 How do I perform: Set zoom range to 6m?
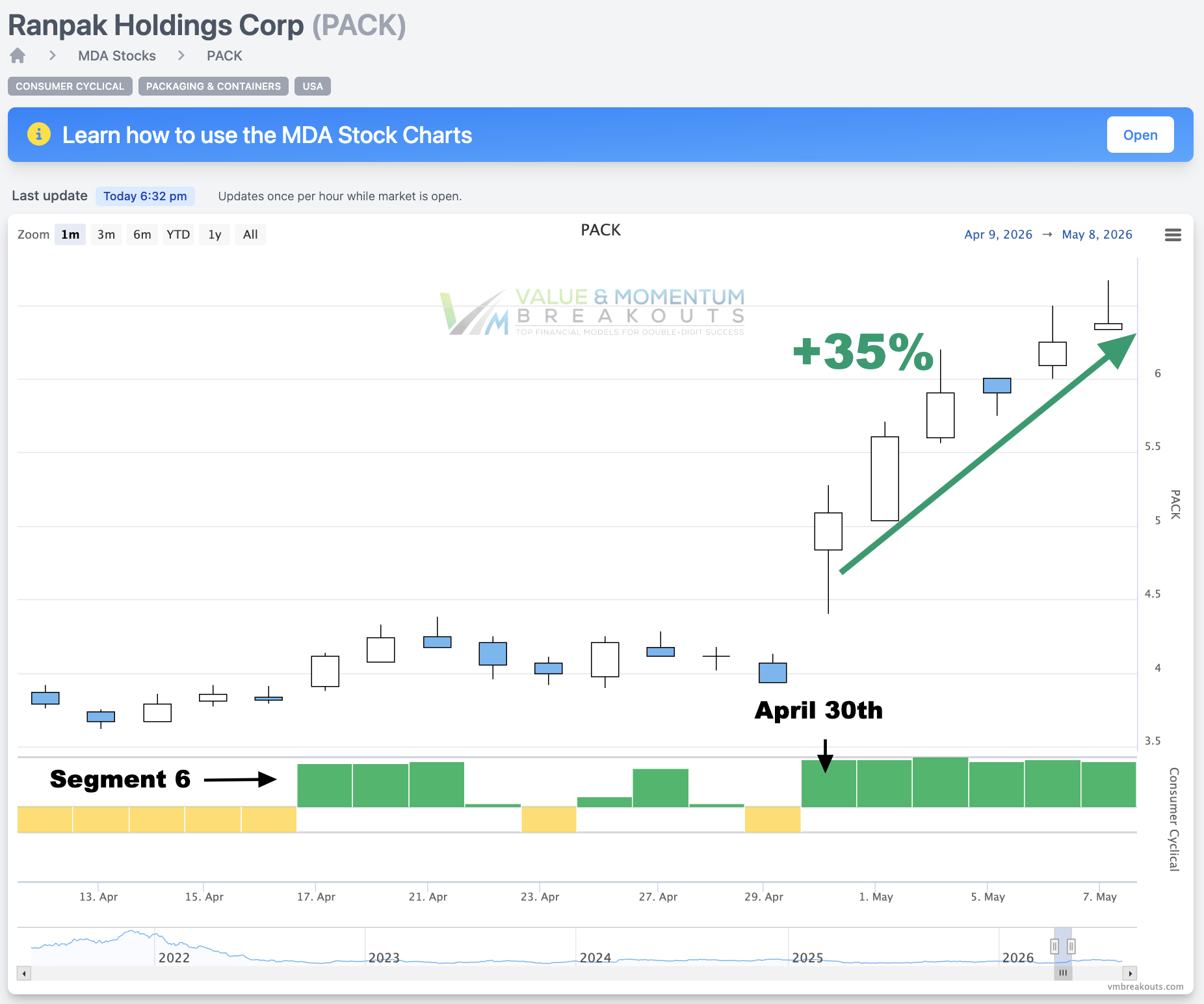pyautogui.click(x=142, y=235)
